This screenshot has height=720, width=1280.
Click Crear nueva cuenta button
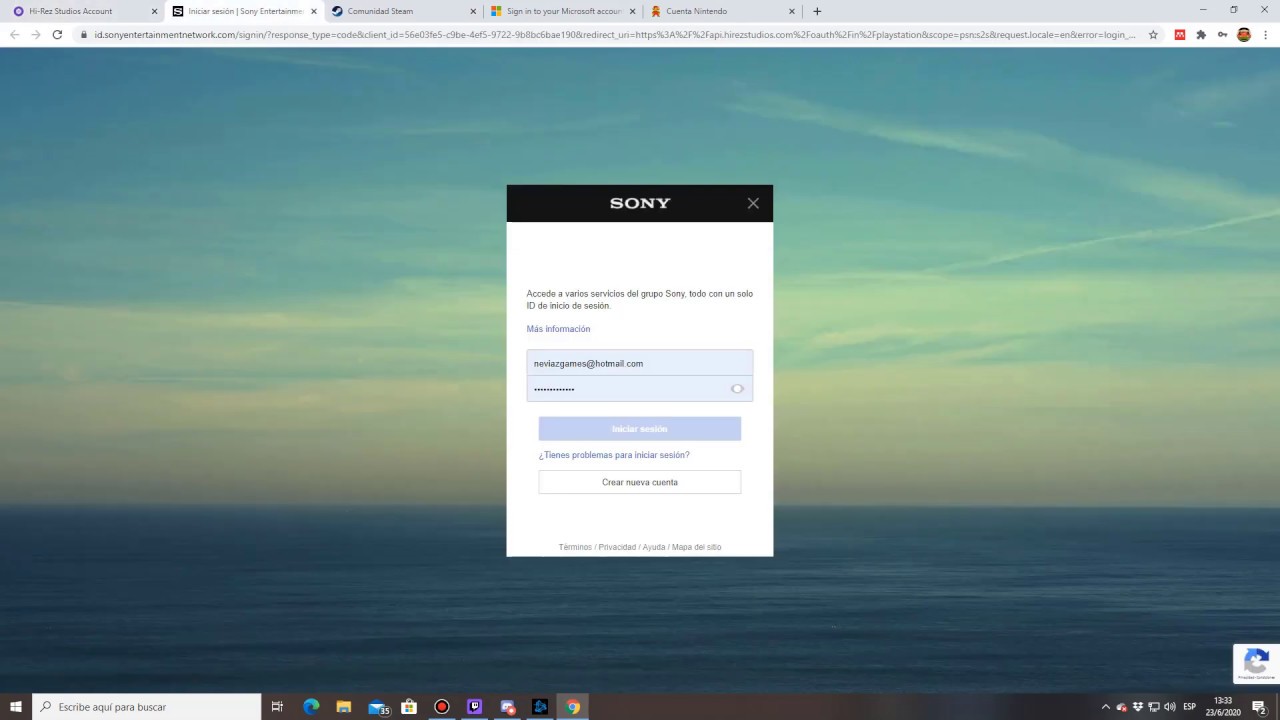639,482
